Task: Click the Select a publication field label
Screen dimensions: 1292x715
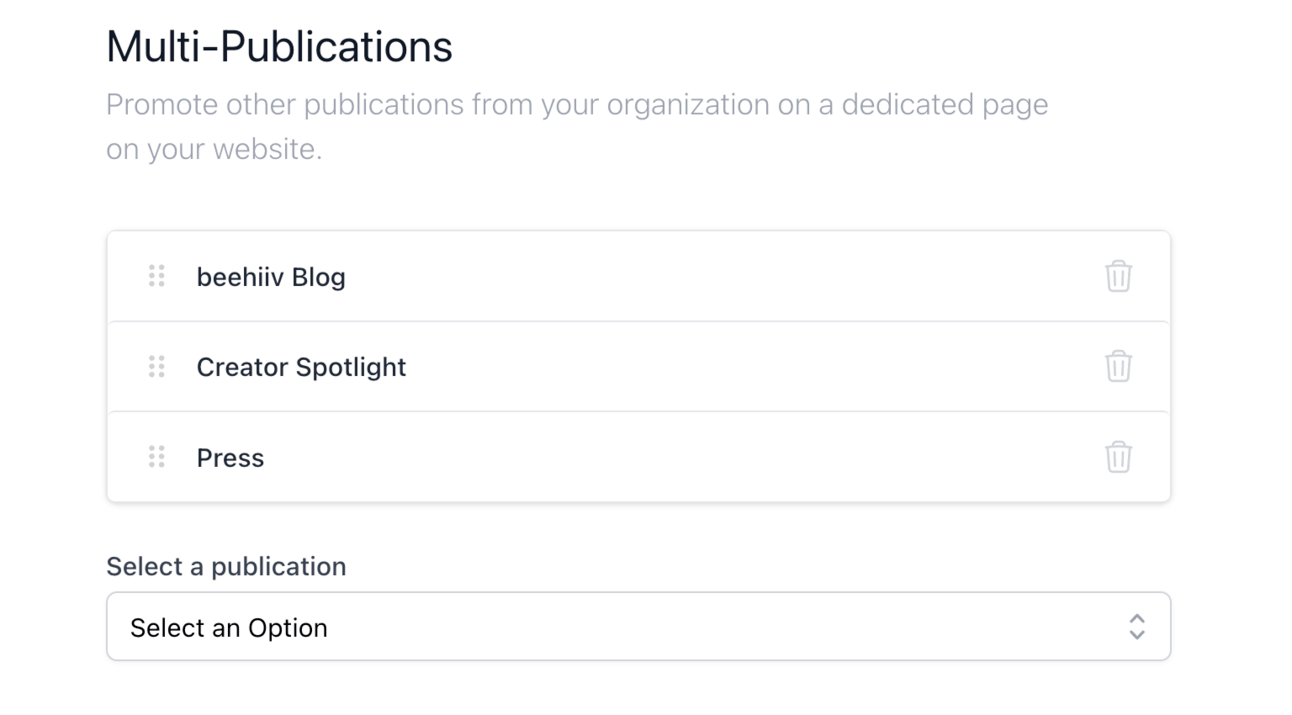Action: coord(226,566)
